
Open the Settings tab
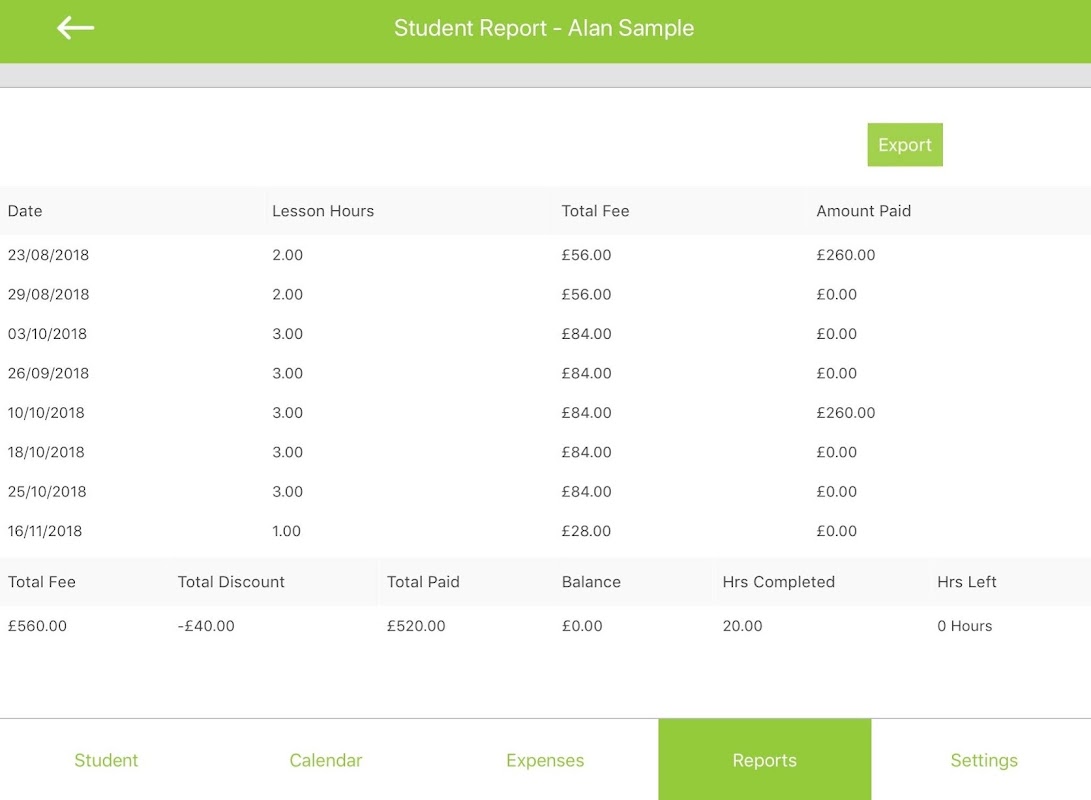tap(984, 760)
